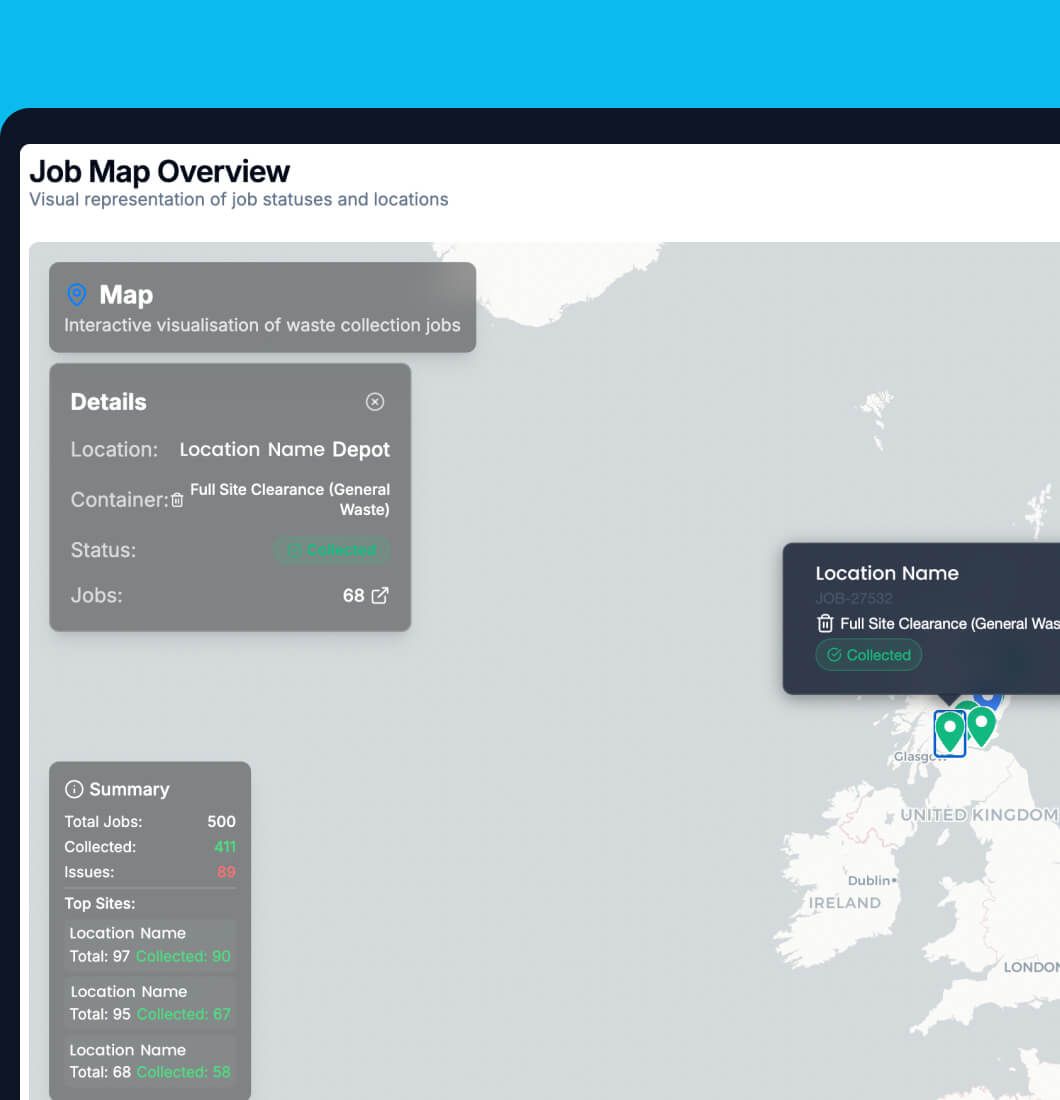The width and height of the screenshot is (1060, 1100).
Task: Click the 'Job Map Overview' heading
Action: [159, 171]
